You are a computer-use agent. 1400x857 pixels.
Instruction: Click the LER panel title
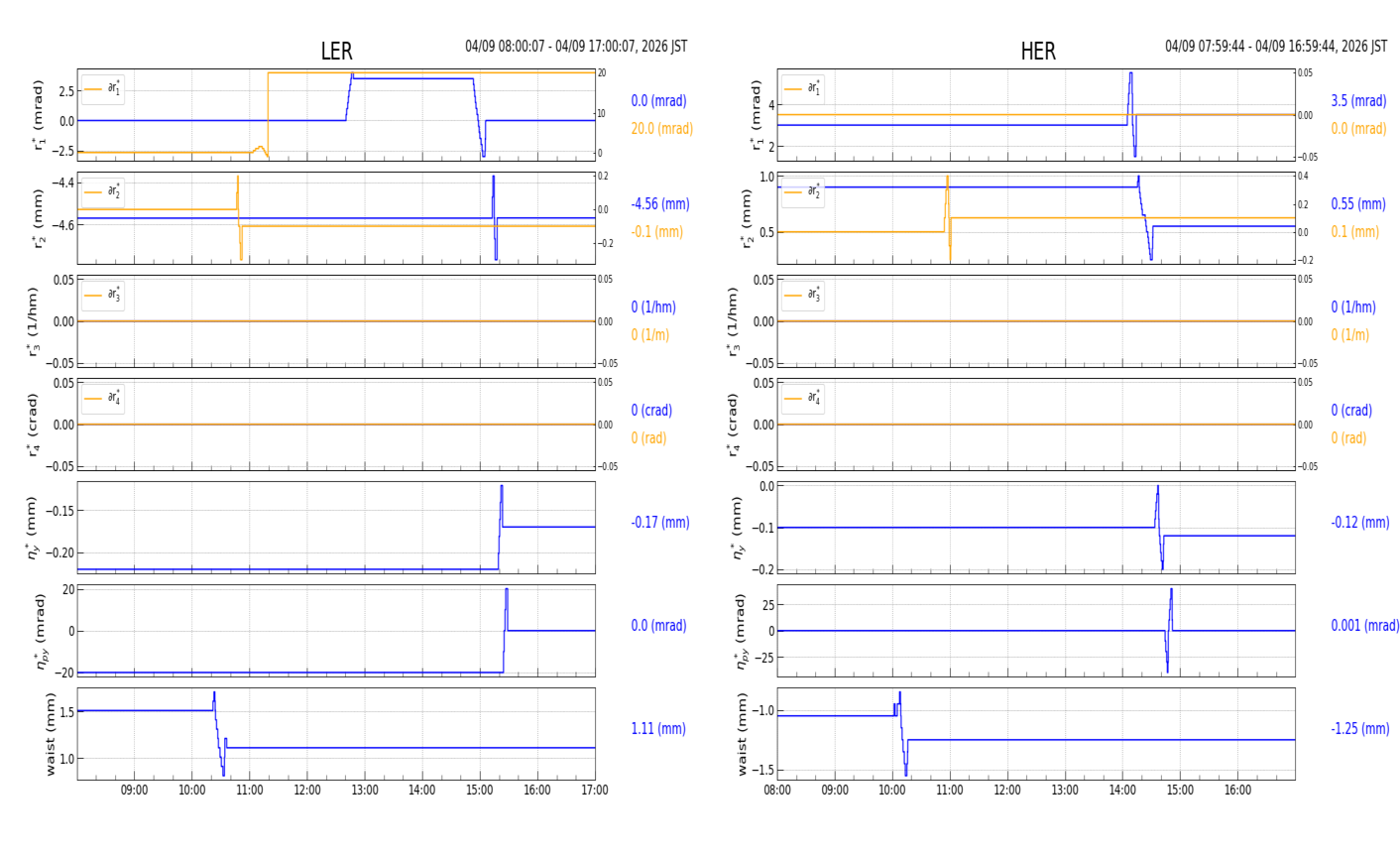336,52
